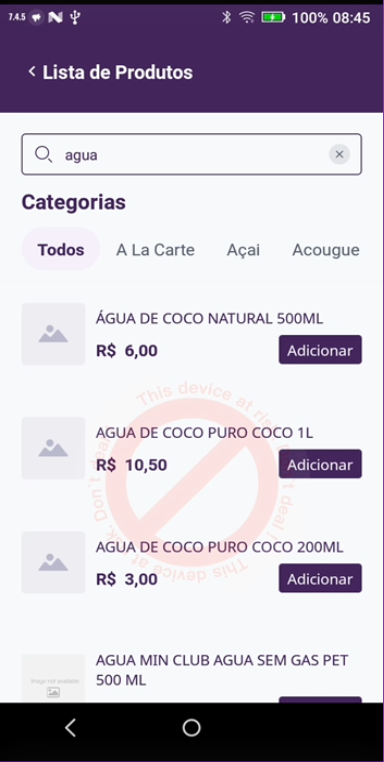This screenshot has height=762, width=384.
Task: Select the A La Carte category
Action: point(155,250)
